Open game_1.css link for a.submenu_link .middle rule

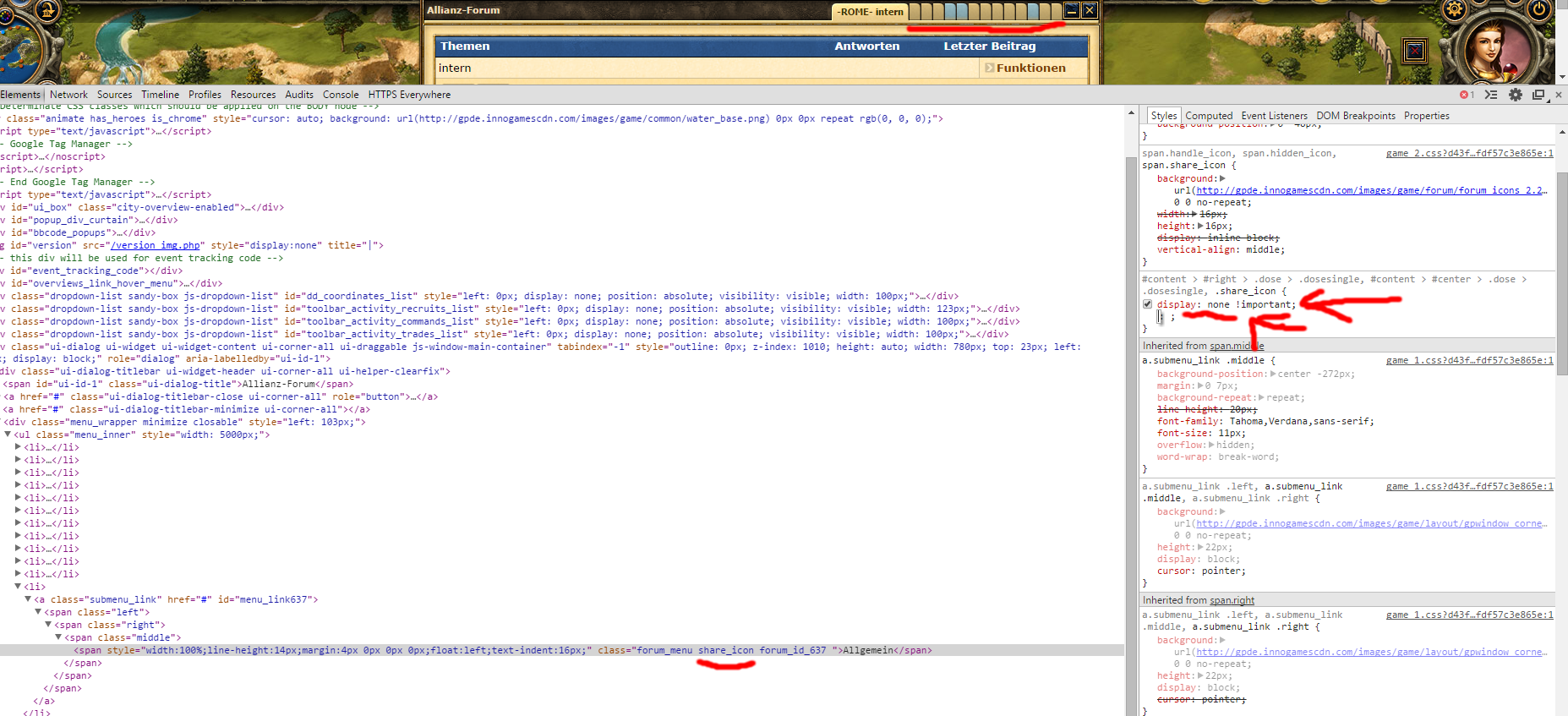click(x=1469, y=360)
